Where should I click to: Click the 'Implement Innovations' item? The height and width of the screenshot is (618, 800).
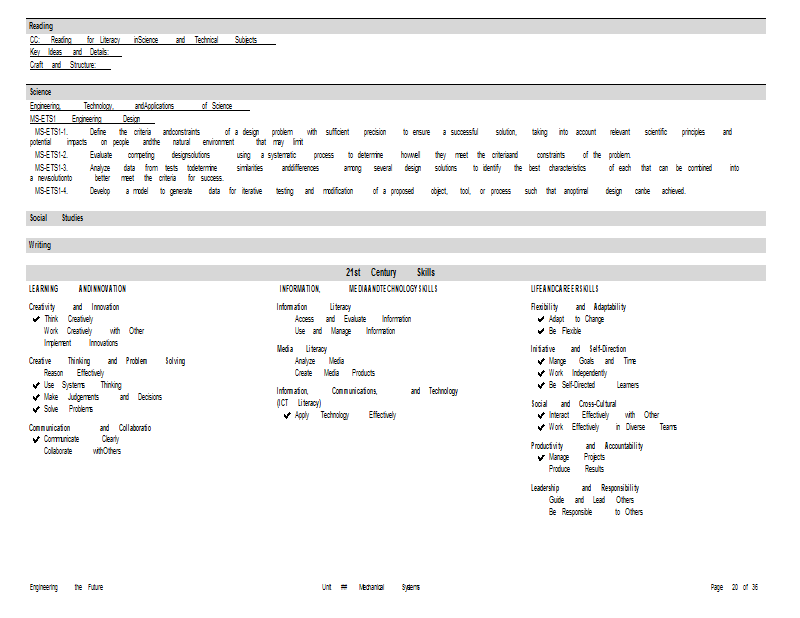tap(81, 343)
